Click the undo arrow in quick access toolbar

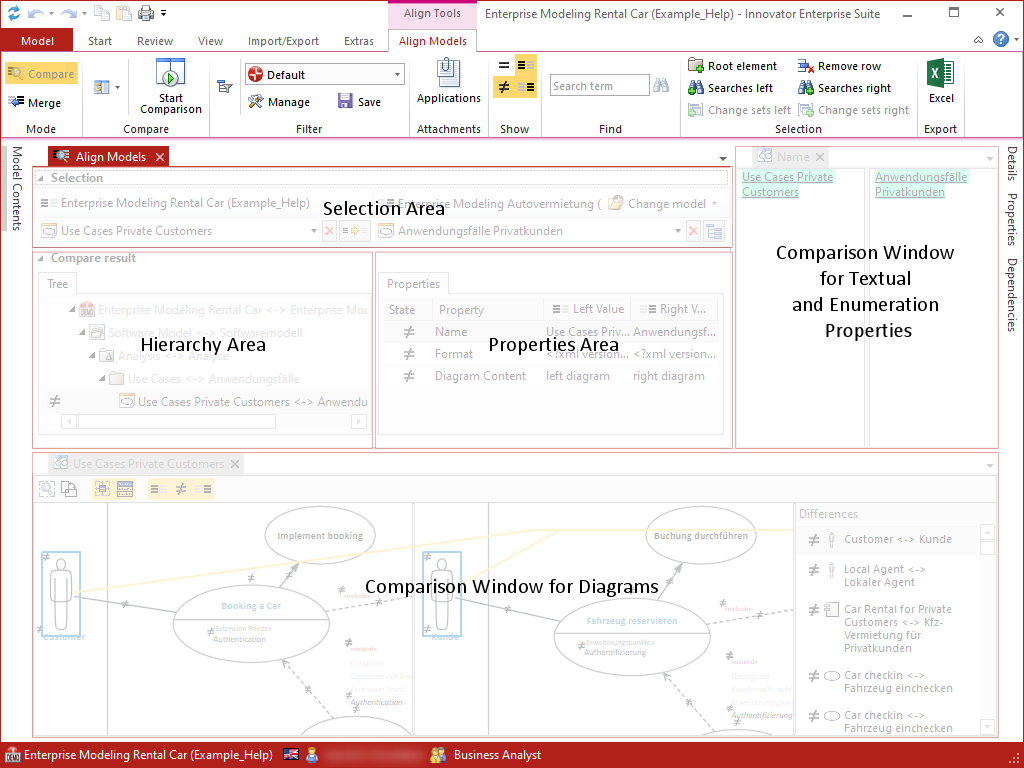click(35, 12)
